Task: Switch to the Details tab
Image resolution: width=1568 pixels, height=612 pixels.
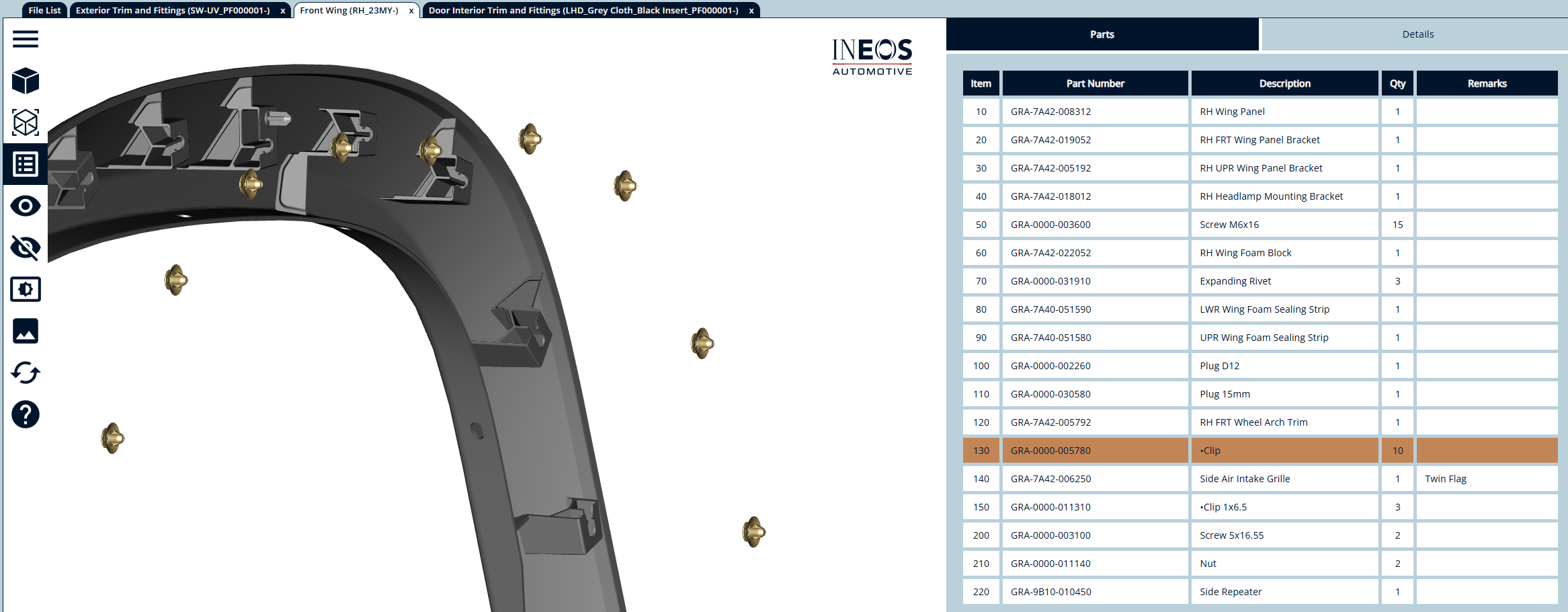Action: click(1417, 34)
